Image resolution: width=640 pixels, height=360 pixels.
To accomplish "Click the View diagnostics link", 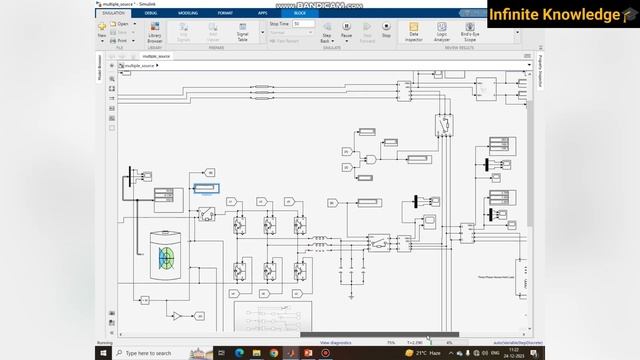I will [336, 343].
